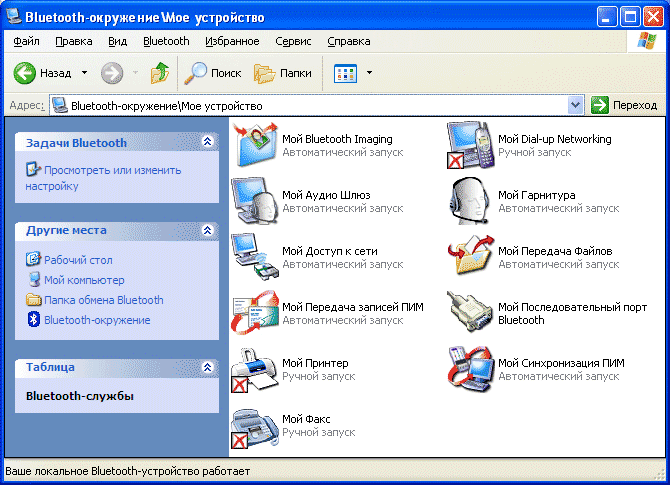
Task: Expand the address bar dropdown
Action: 576,105
